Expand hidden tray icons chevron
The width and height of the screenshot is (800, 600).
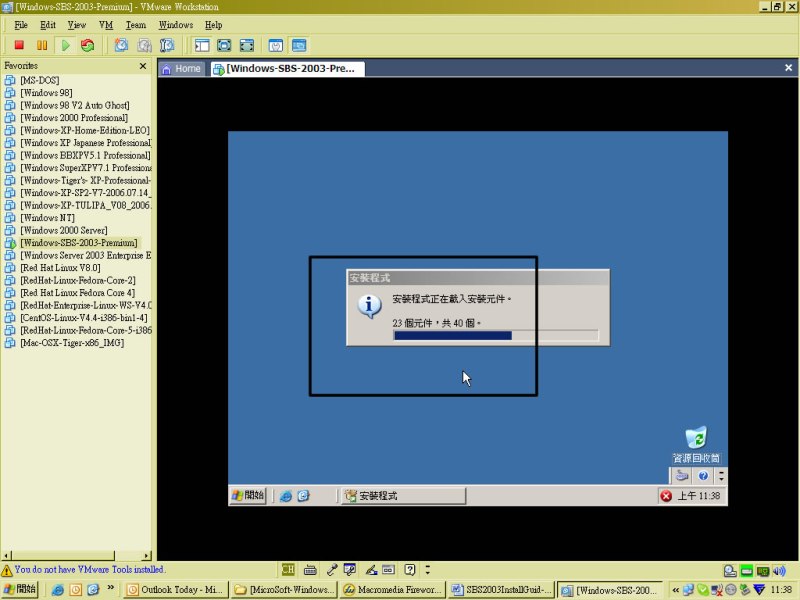676,590
